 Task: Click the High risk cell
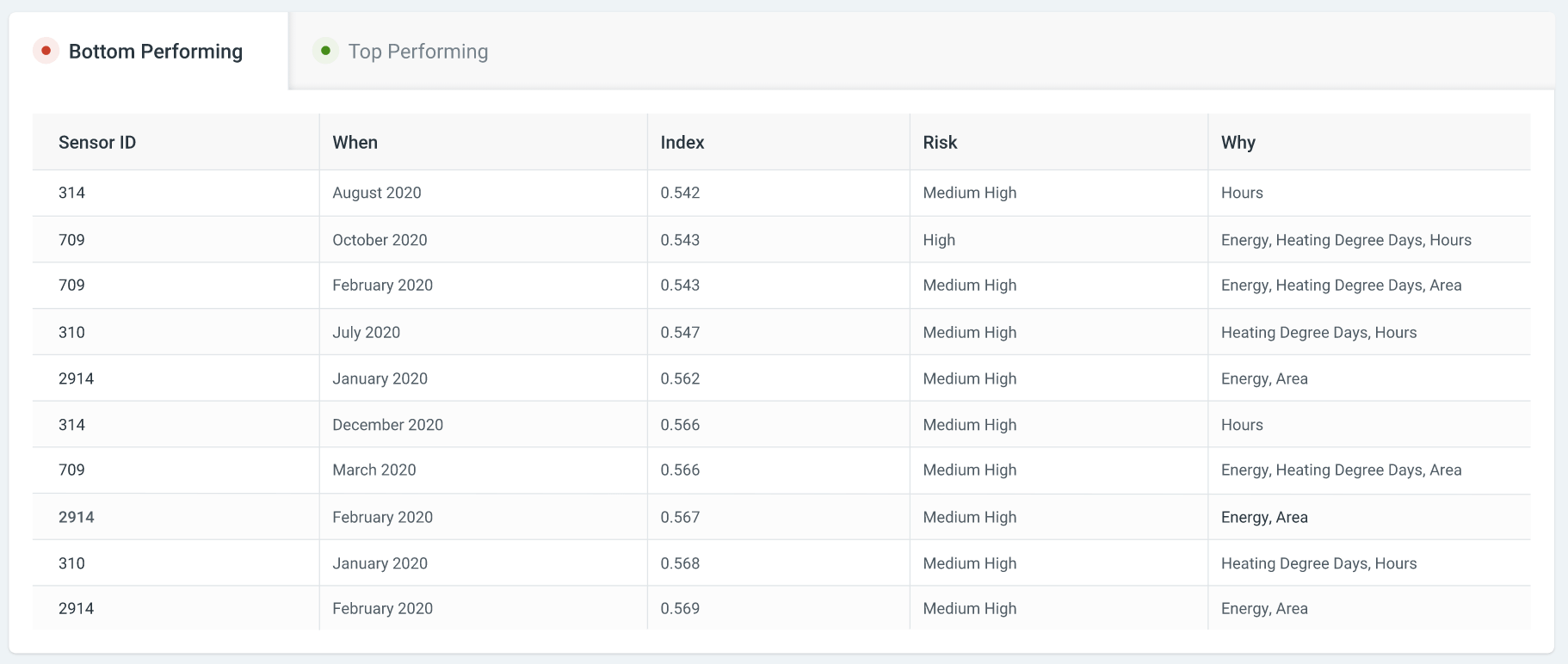click(x=939, y=240)
